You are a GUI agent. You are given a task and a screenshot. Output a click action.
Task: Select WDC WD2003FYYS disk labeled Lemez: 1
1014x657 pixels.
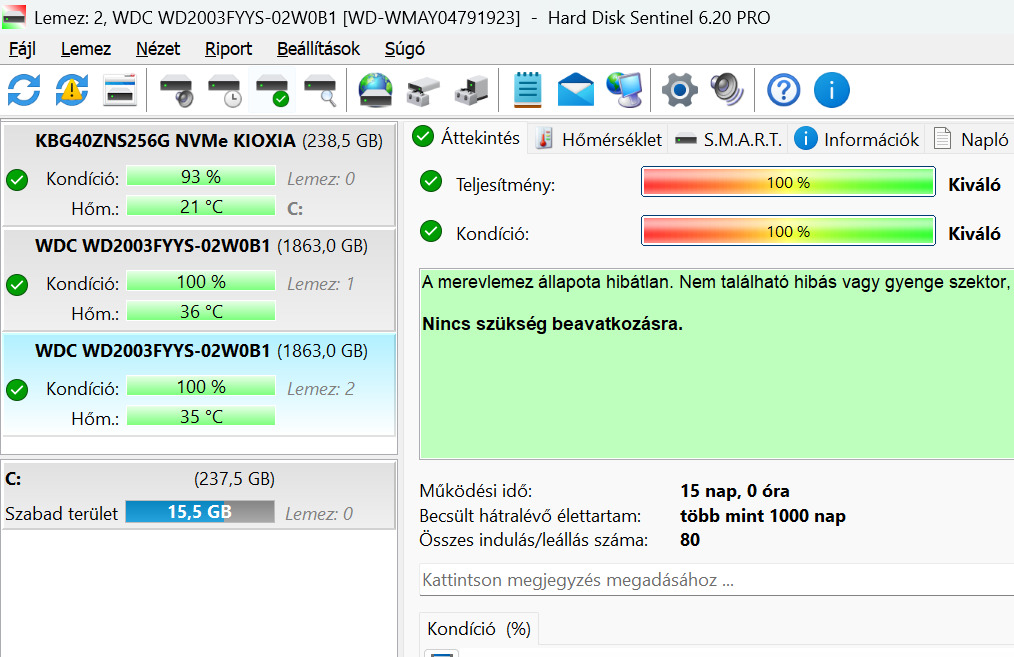pos(199,279)
